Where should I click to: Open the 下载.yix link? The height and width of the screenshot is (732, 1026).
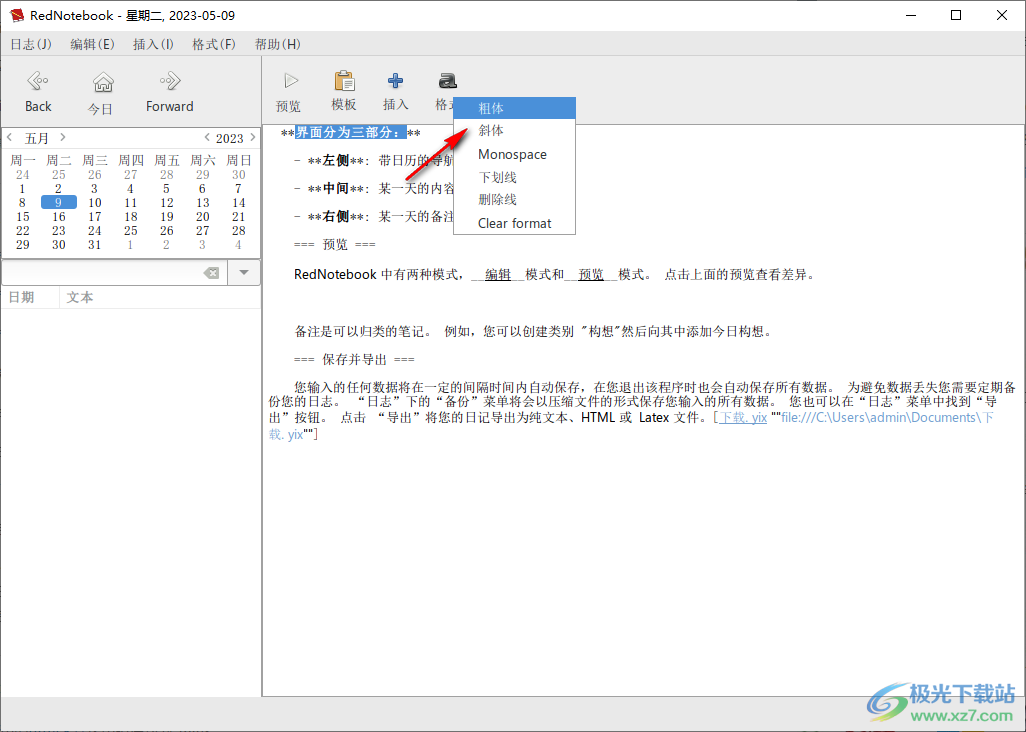point(743,417)
